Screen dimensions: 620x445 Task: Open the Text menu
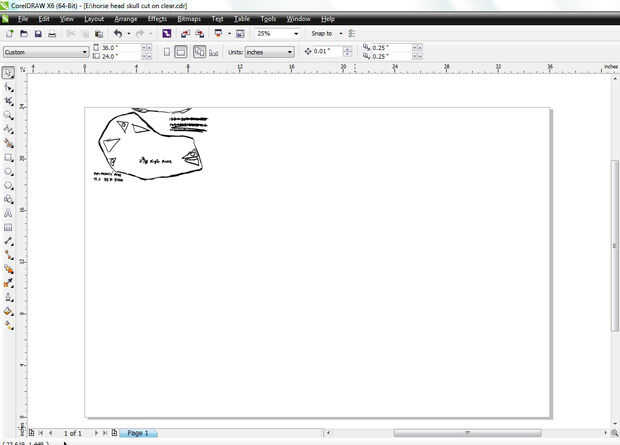pyautogui.click(x=217, y=19)
